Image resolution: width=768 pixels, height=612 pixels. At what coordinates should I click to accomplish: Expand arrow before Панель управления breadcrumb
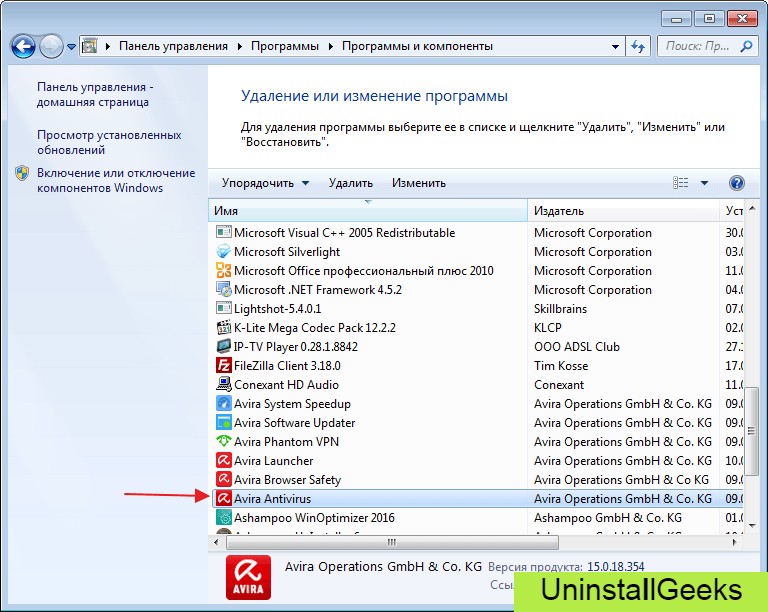pyautogui.click(x=108, y=47)
